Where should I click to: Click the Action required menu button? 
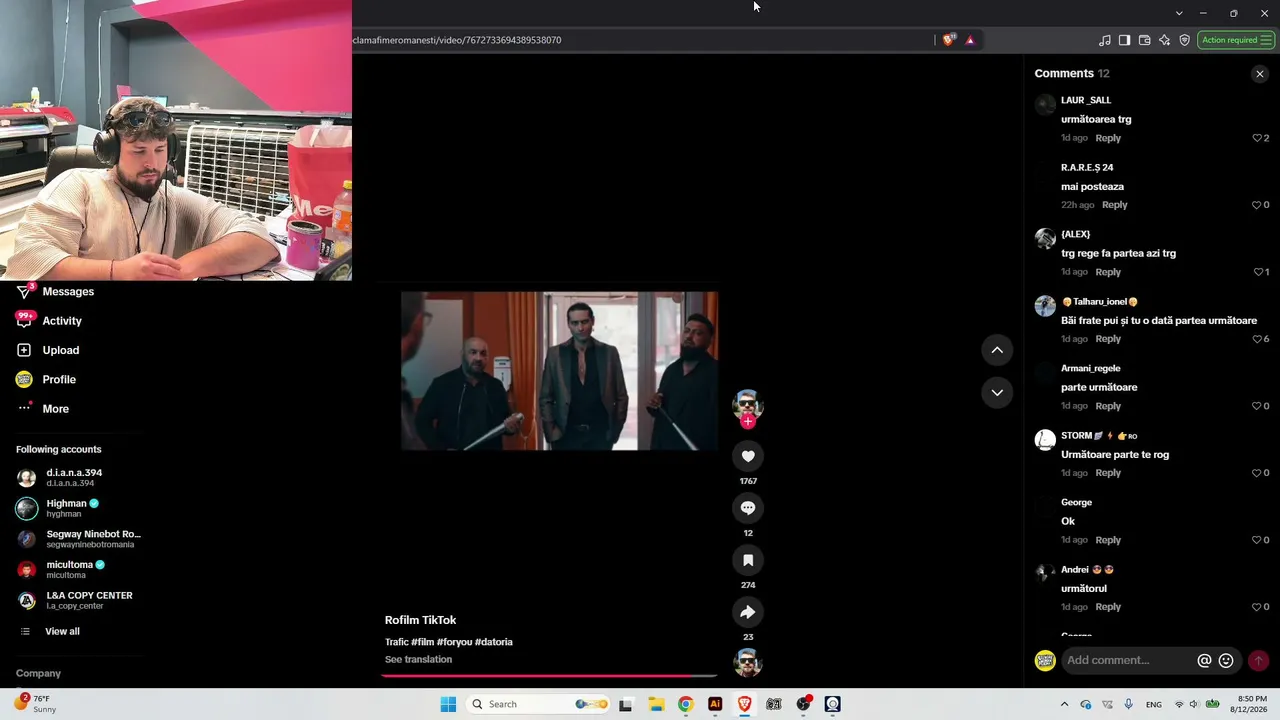tap(1236, 40)
